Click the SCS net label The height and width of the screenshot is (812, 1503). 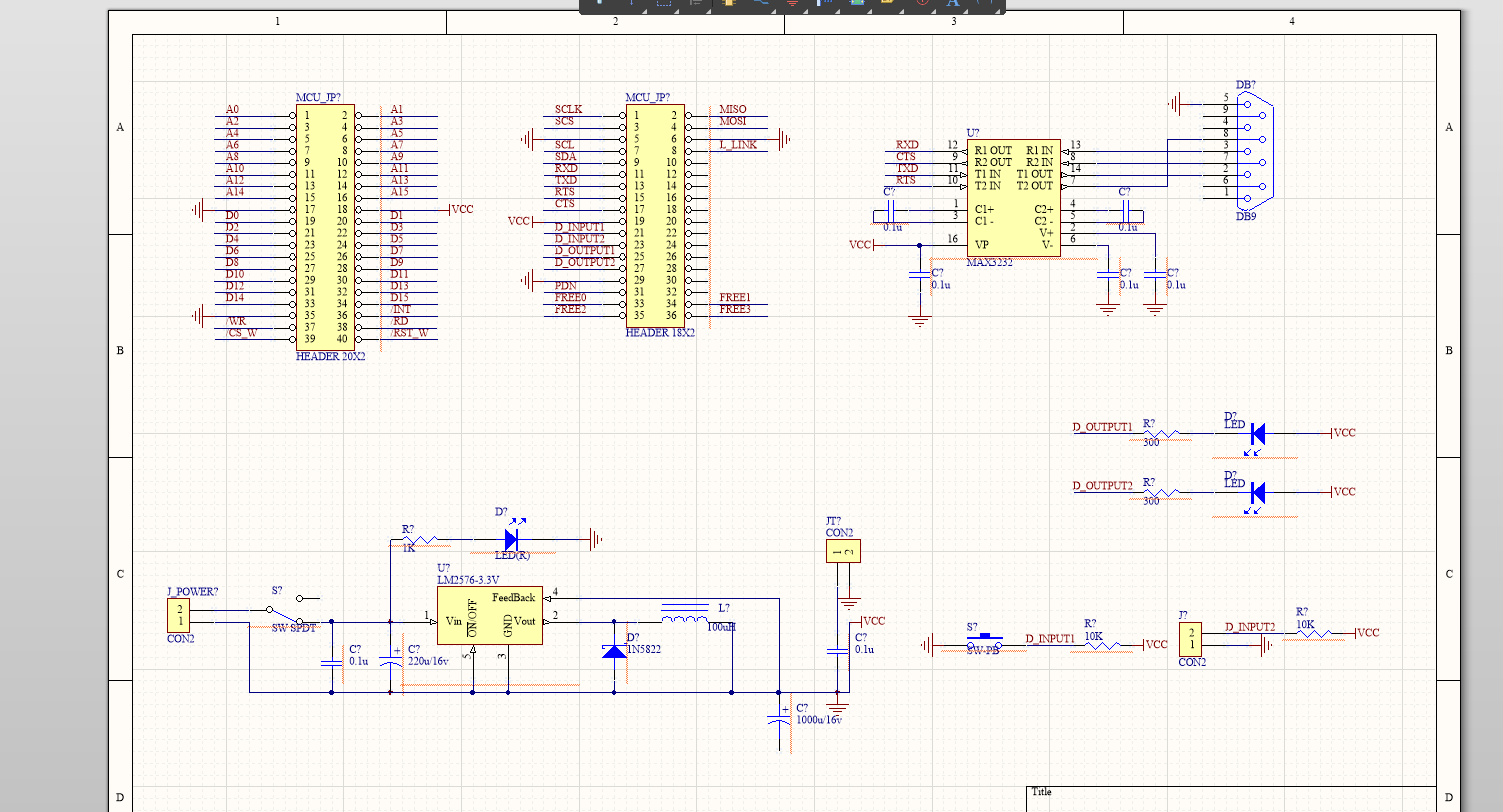click(564, 121)
